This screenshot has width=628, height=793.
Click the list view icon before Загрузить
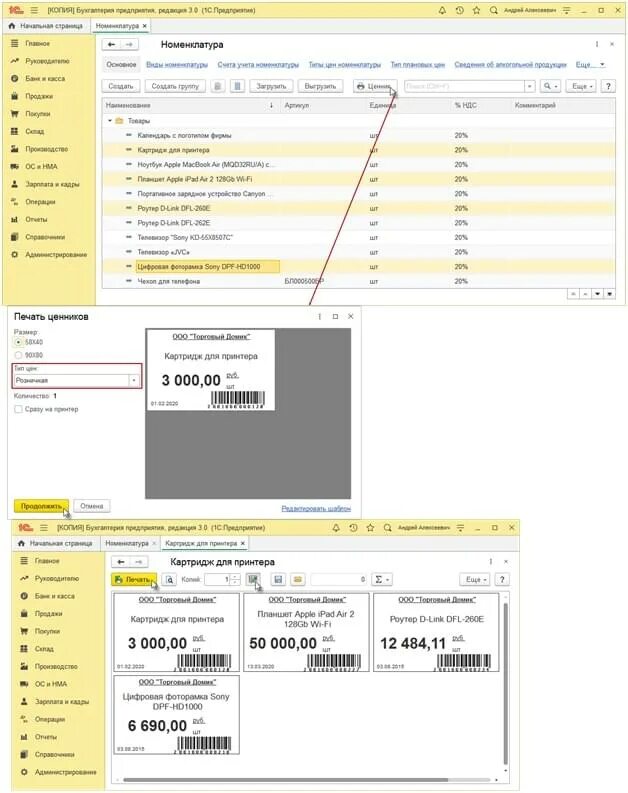point(238,86)
